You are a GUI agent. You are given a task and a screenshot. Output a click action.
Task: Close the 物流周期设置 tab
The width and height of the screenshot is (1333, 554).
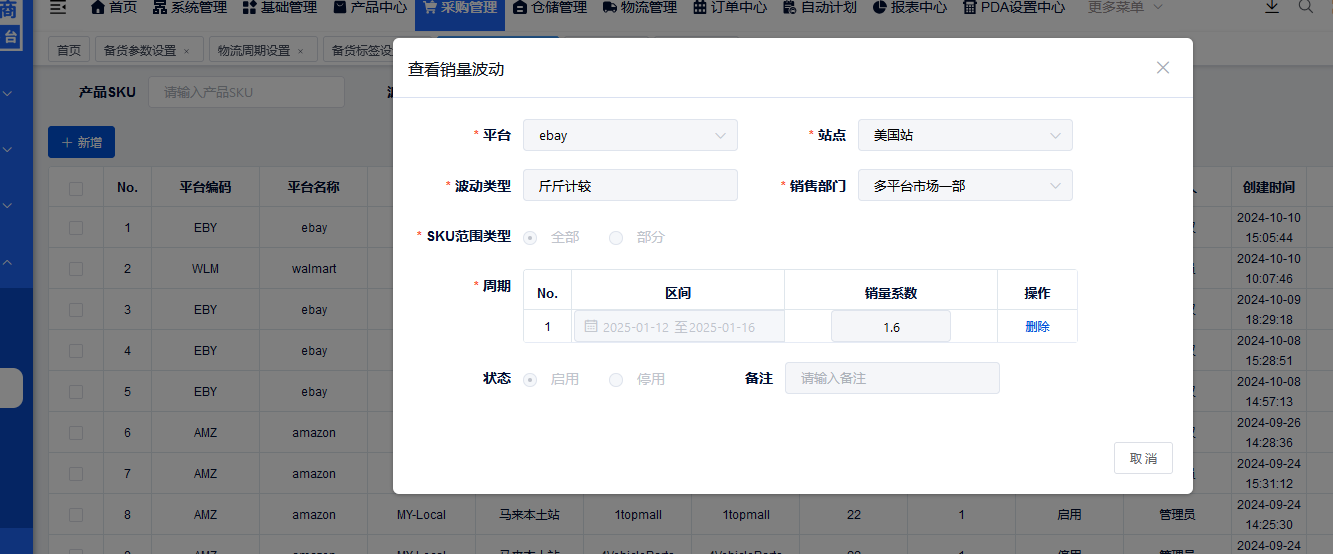[301, 51]
